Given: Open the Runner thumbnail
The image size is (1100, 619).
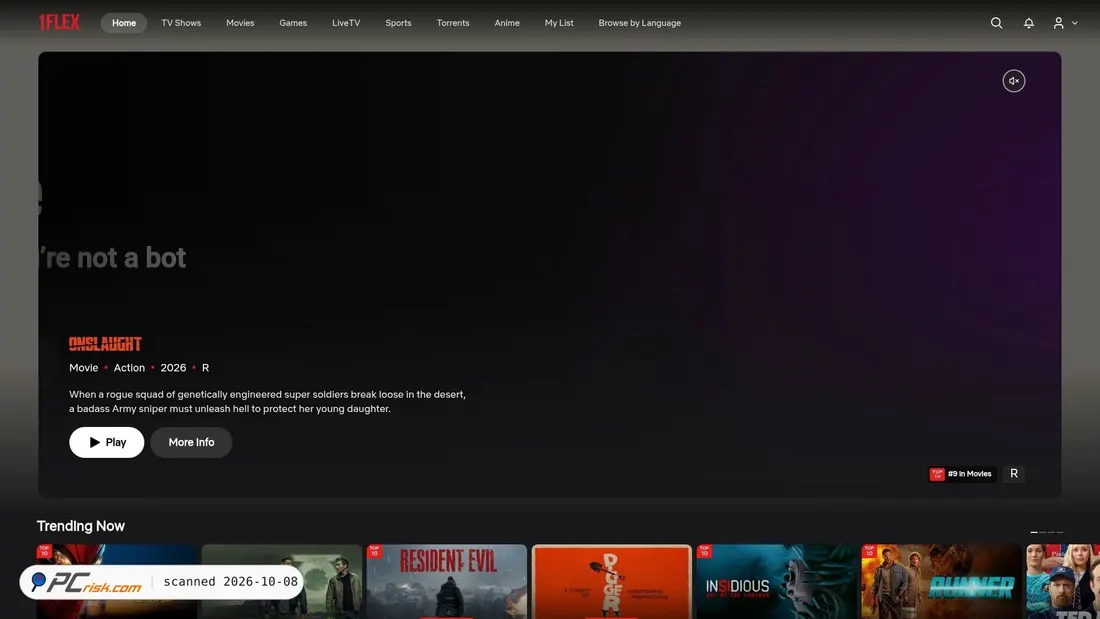Looking at the screenshot, I should pyautogui.click(x=941, y=582).
